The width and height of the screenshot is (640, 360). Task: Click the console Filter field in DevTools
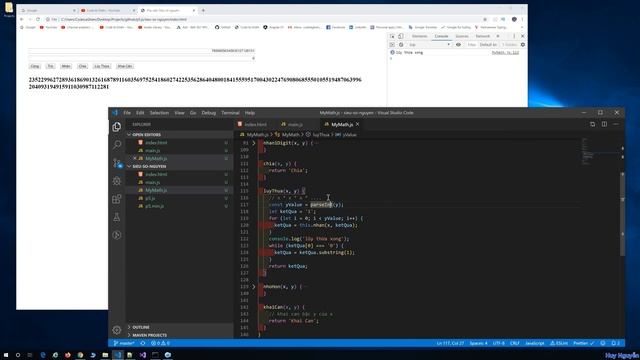tap(471, 44)
